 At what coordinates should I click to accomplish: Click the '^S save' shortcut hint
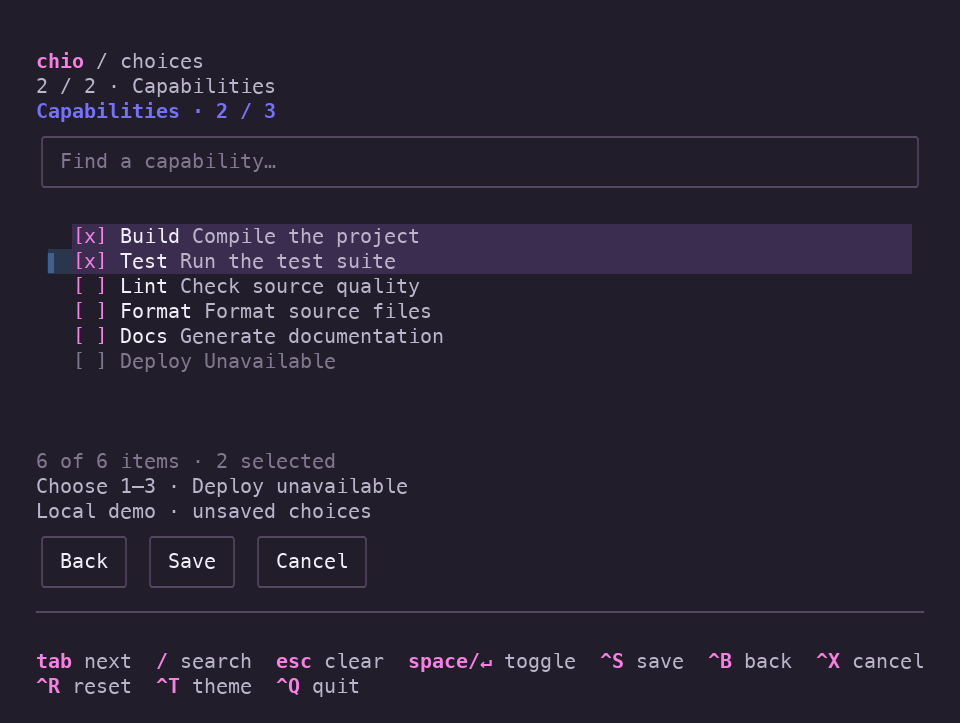(x=642, y=662)
